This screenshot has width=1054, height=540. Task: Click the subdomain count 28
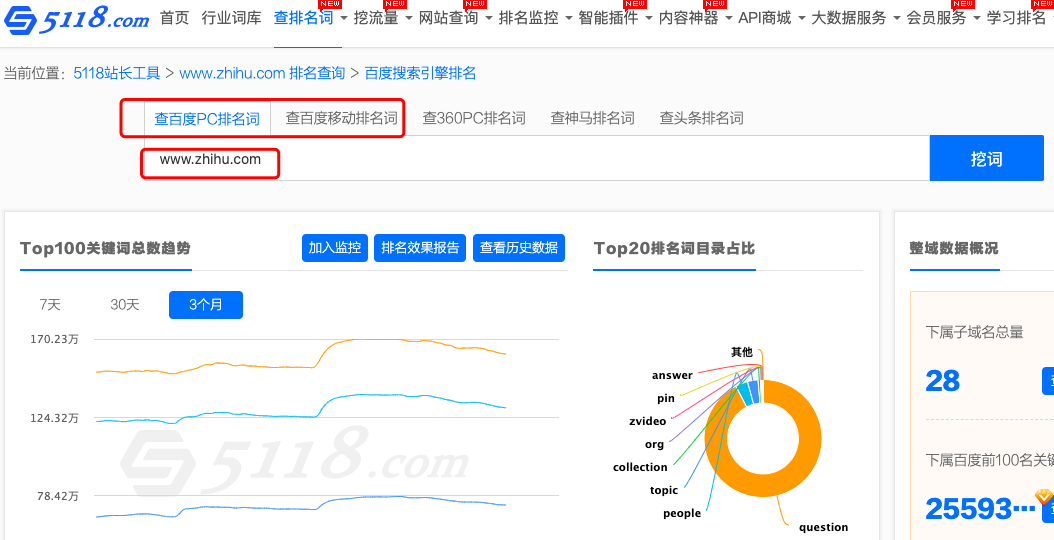[942, 381]
